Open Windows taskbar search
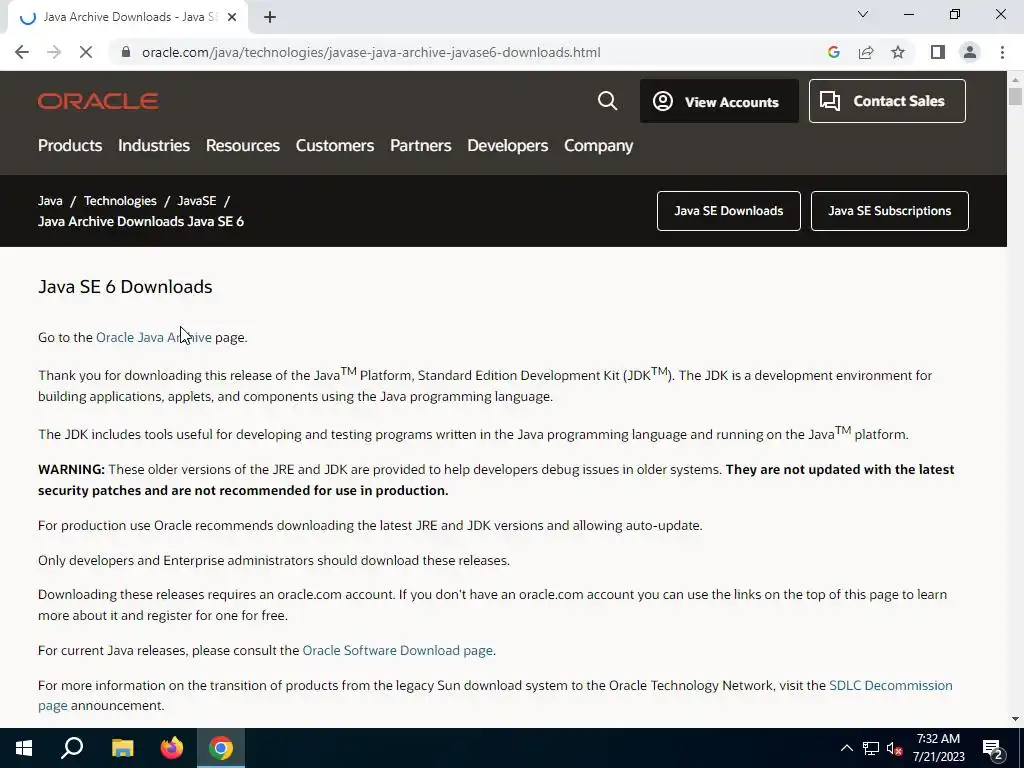This screenshot has width=1024, height=768. coord(72,748)
